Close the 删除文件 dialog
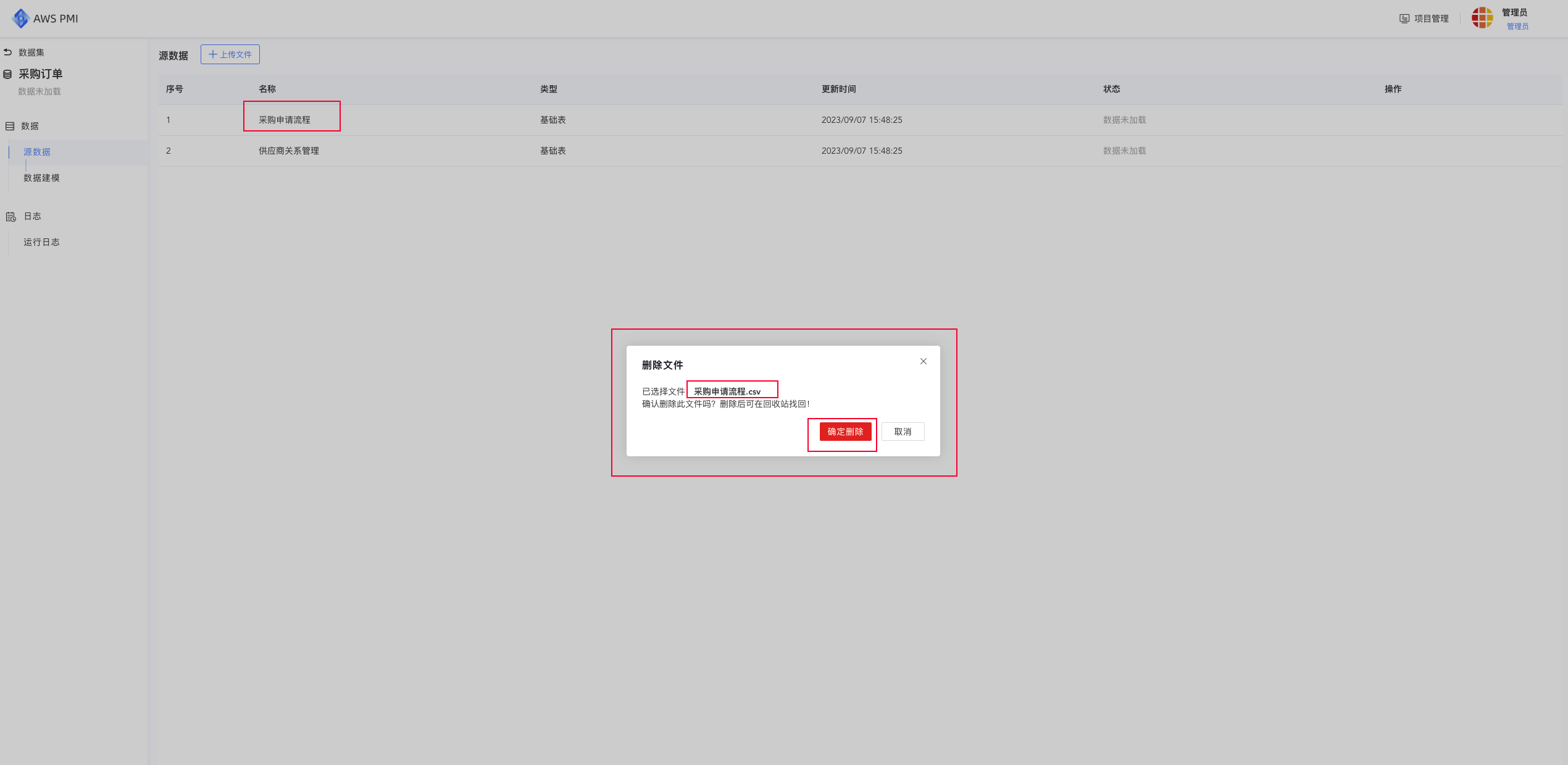This screenshot has width=1568, height=765. 924,361
